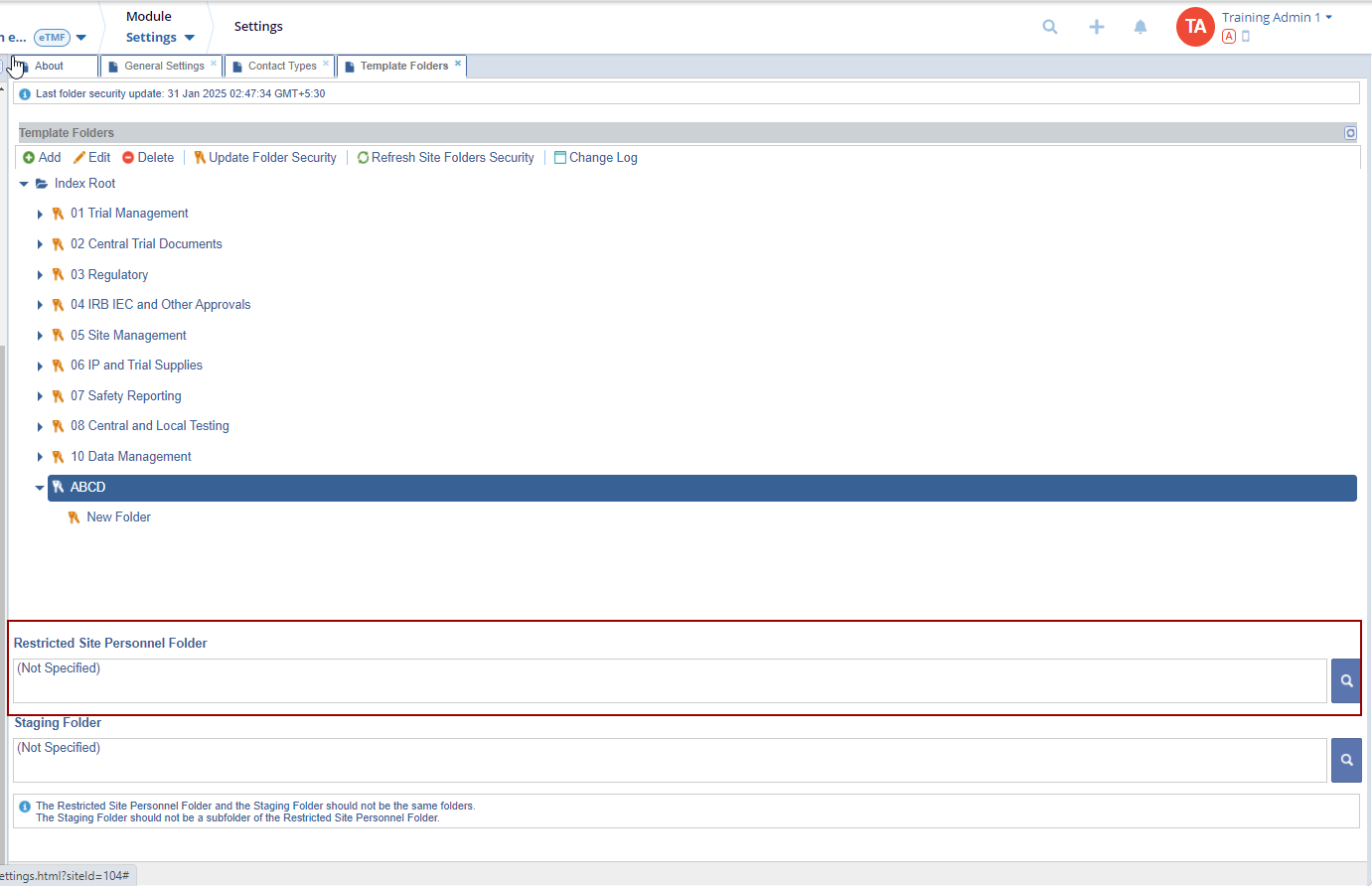
Task: Select the New Folder tree item
Action: point(118,517)
